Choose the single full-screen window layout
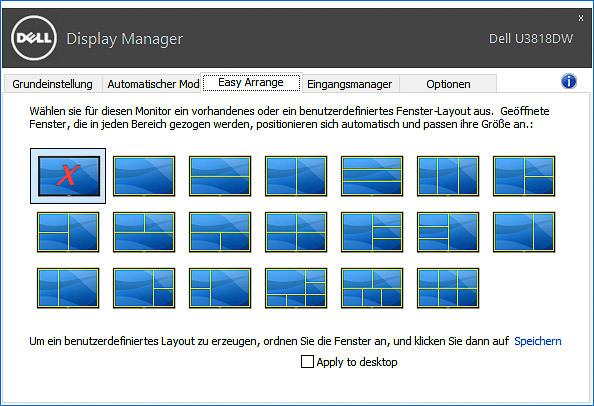This screenshot has width=594, height=406. click(144, 176)
